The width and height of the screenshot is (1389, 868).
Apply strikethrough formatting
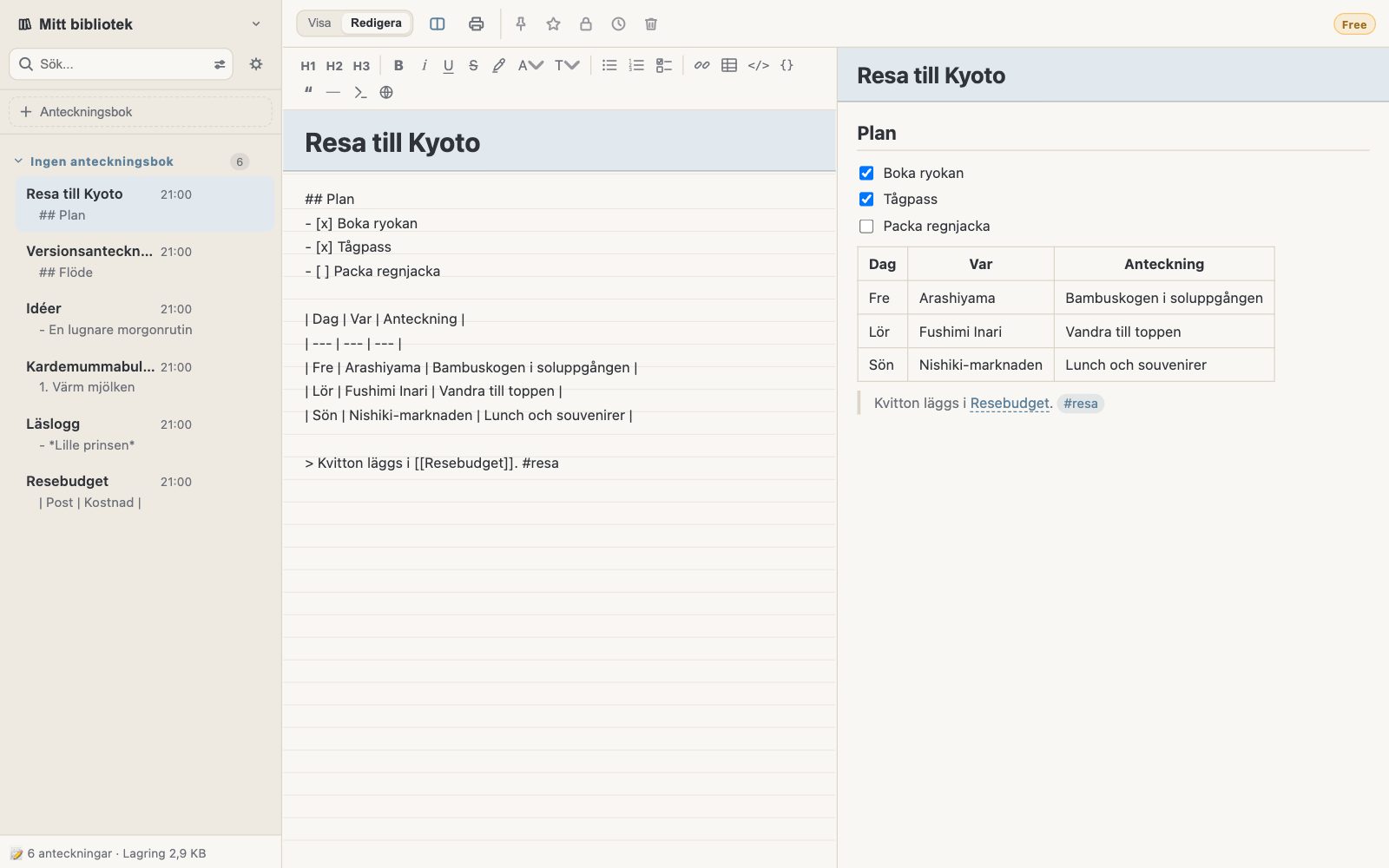[x=473, y=65]
